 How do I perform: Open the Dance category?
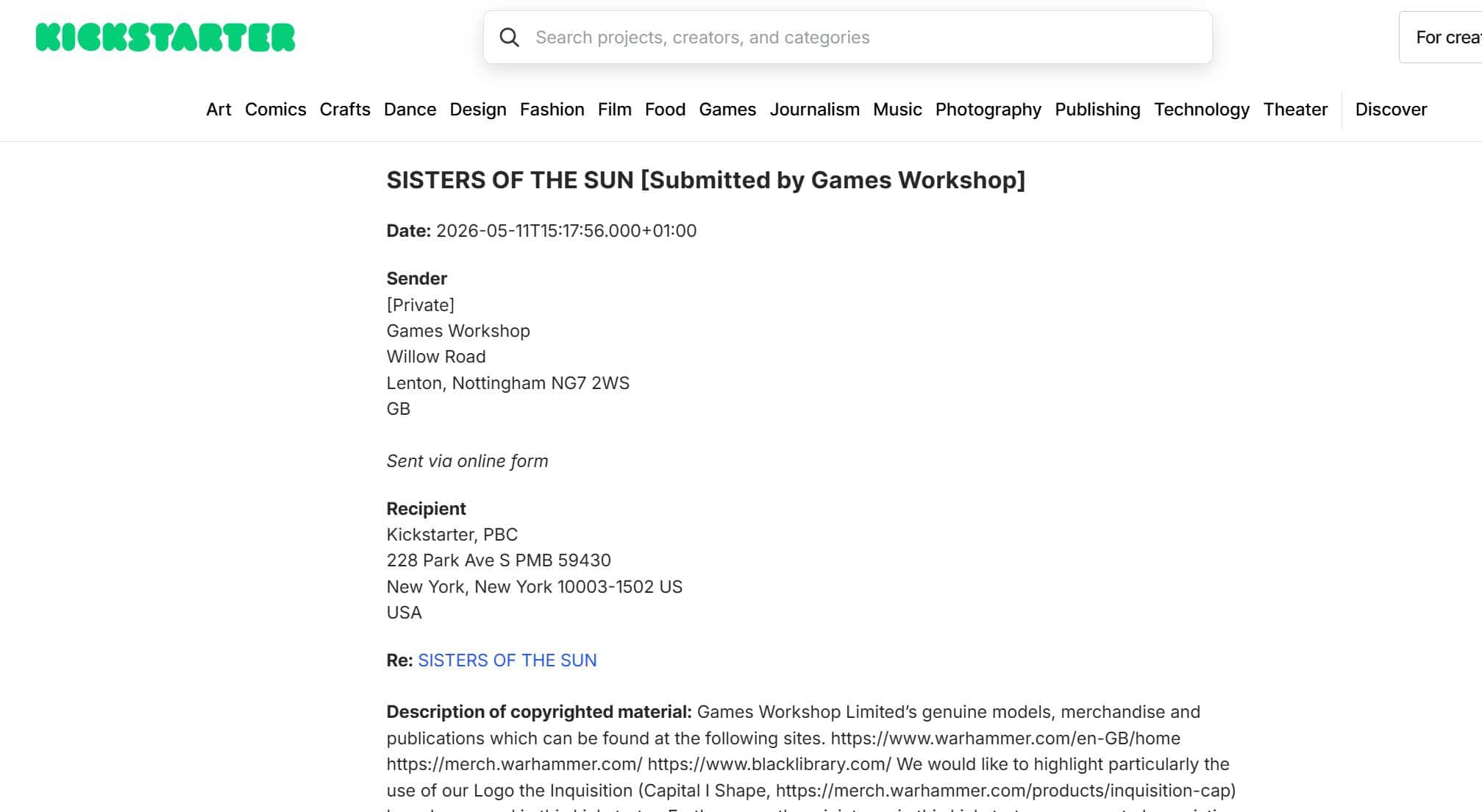410,110
